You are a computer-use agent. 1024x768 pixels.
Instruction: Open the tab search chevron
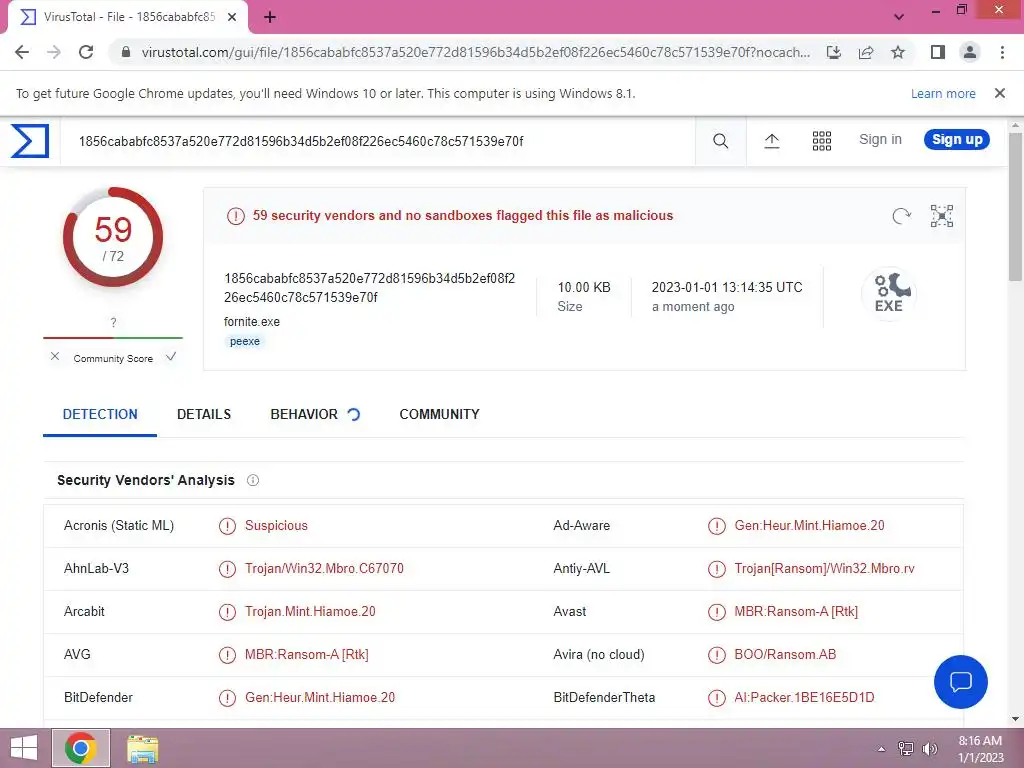click(899, 17)
